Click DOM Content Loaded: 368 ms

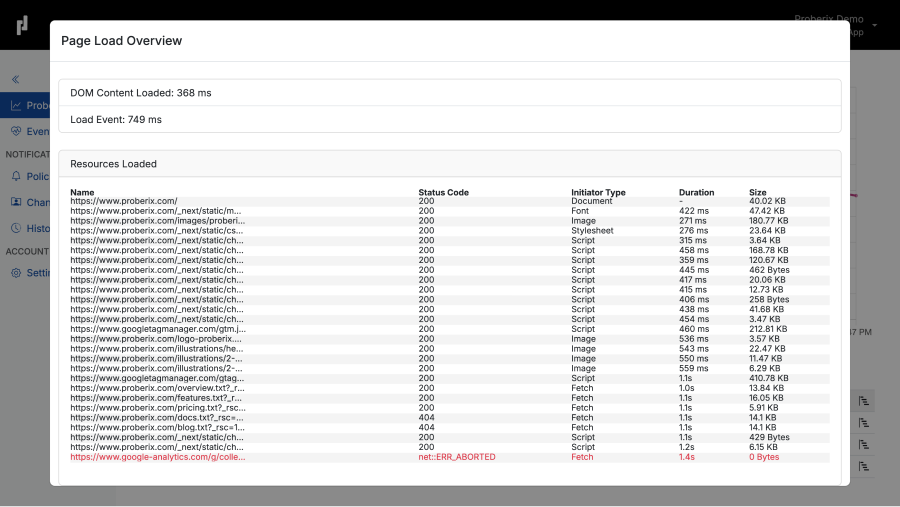pos(141,93)
